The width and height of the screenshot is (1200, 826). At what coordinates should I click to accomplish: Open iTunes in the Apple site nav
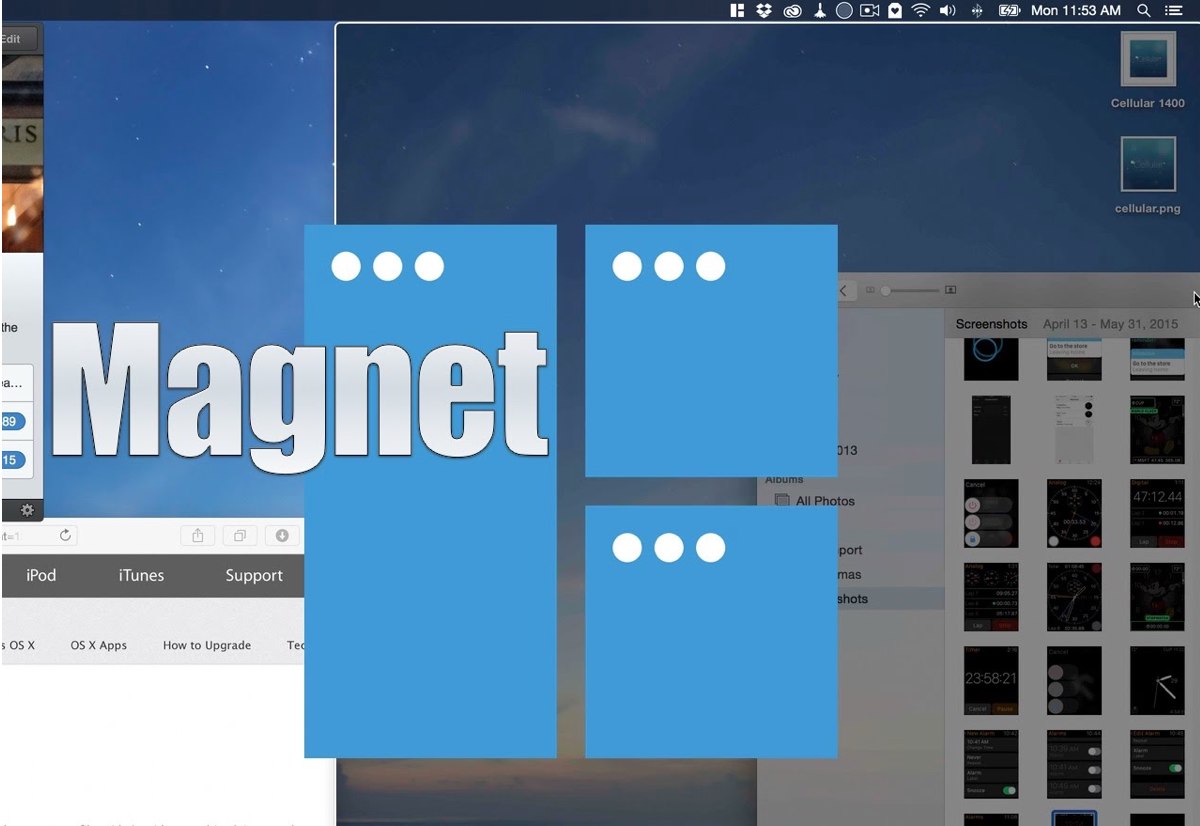pos(141,575)
